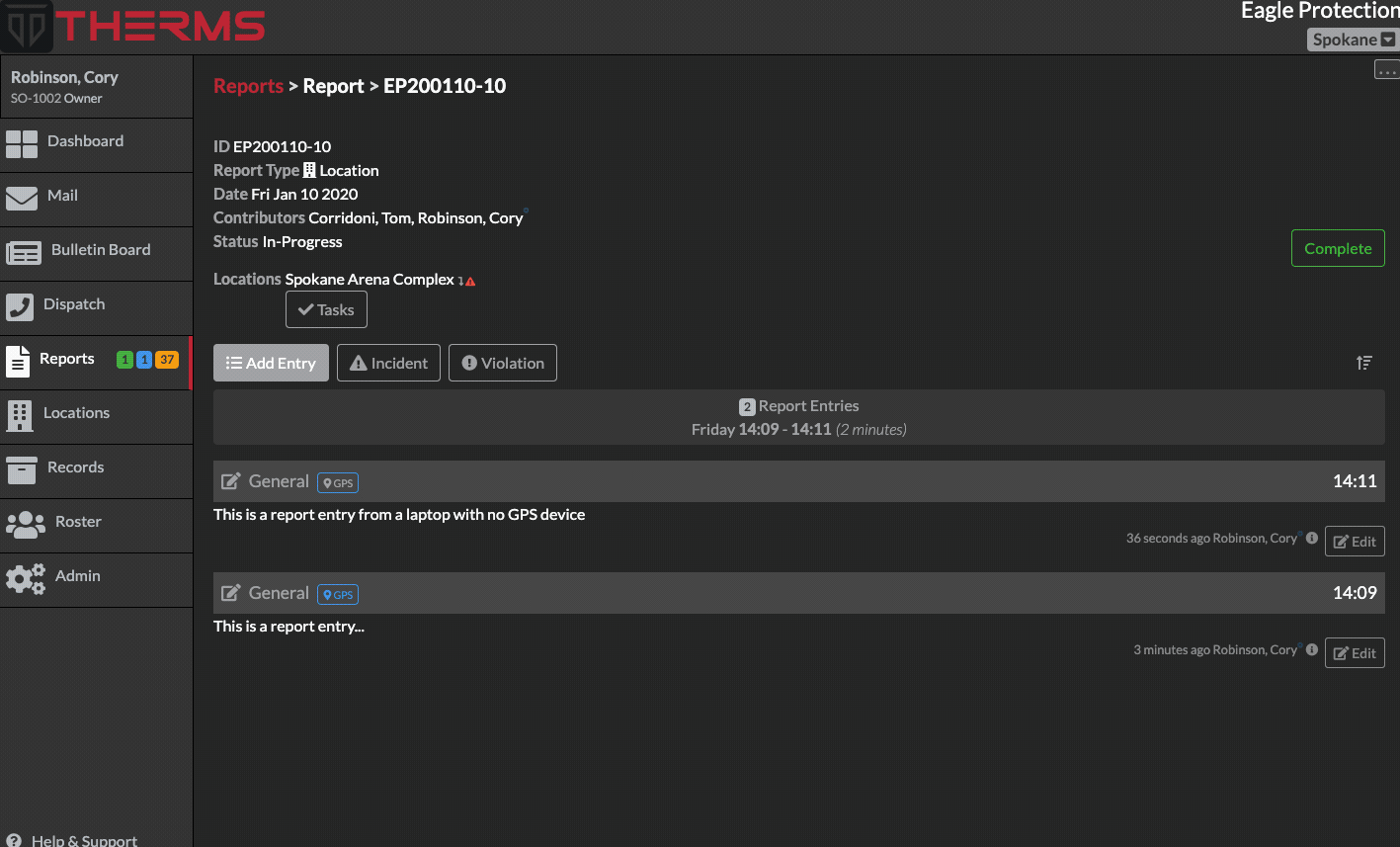Go to Reports via the breadcrumb
Screen dimensions: 1400x847
tap(248, 86)
